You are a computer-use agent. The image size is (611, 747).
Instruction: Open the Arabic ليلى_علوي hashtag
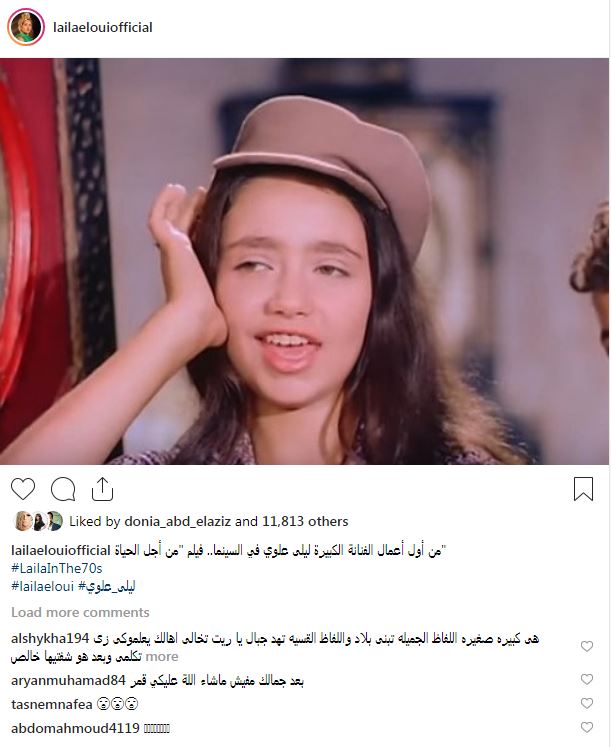tap(107, 586)
